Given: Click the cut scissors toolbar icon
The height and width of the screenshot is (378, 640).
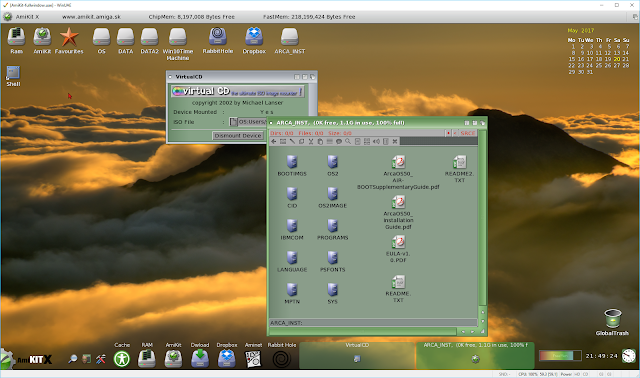Looking at the screenshot, I should coord(311,141).
